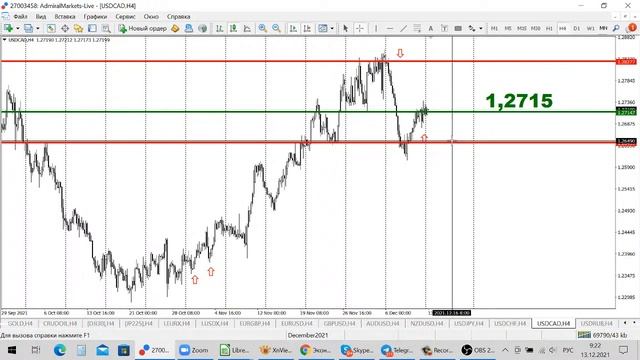
Task: Expand the Profiles dropdown arrow
Action: coord(38,28)
